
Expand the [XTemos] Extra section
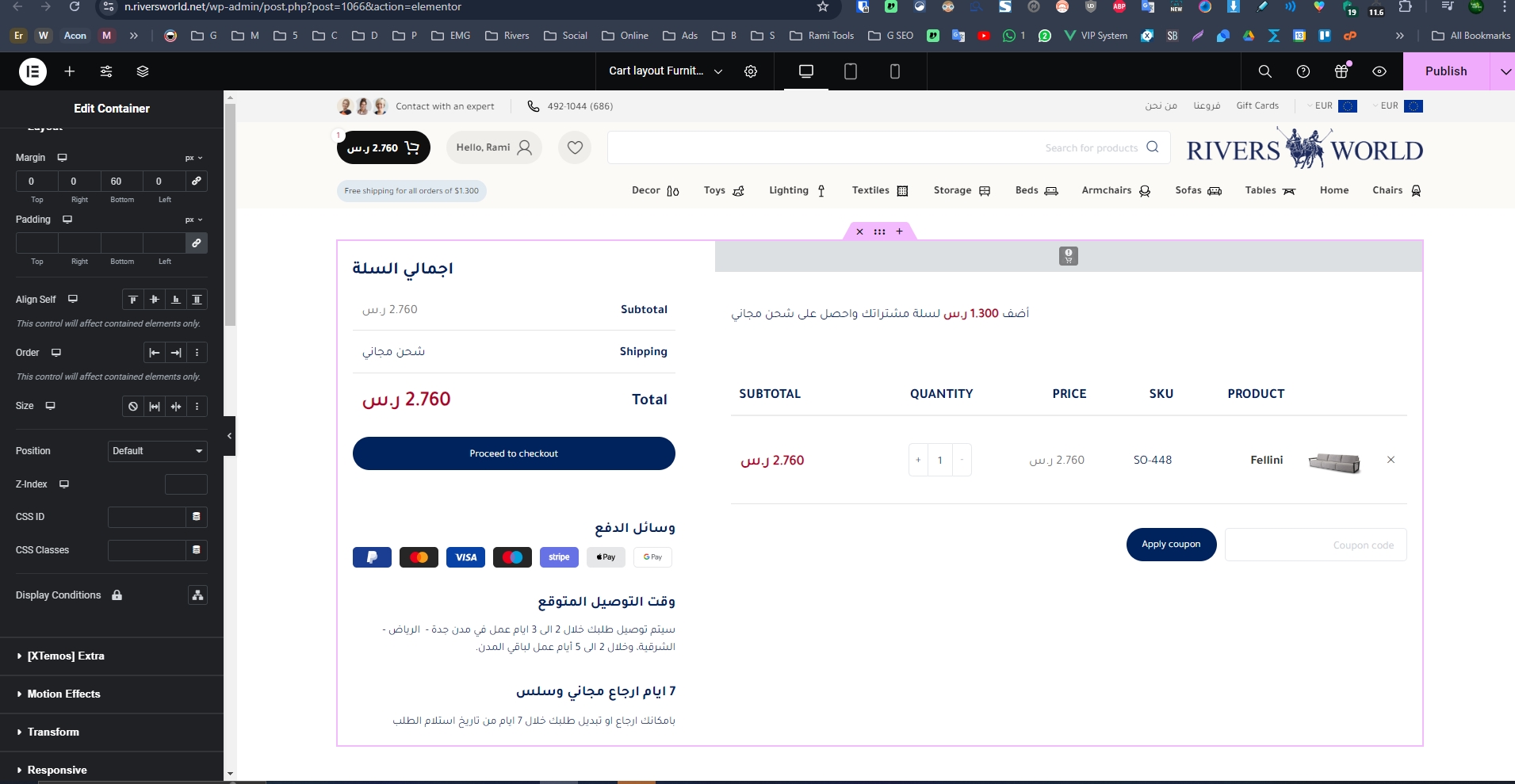[x=112, y=656]
